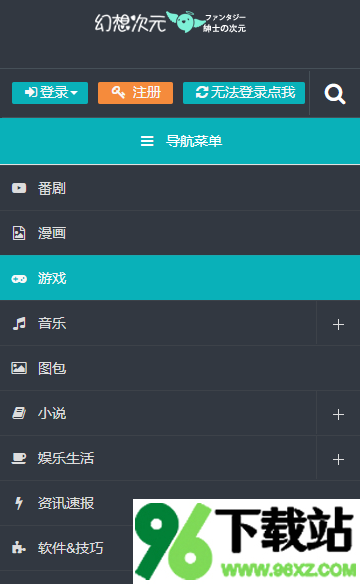This screenshot has width=360, height=584.
Task: Expand the 小说 submenu with plus button
Action: point(338,414)
